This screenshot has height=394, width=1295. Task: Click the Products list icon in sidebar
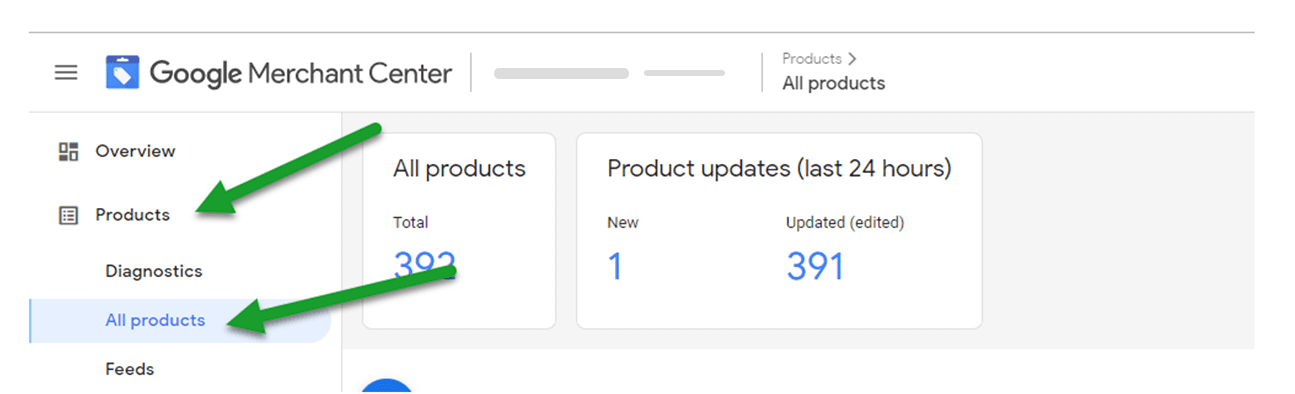point(68,215)
